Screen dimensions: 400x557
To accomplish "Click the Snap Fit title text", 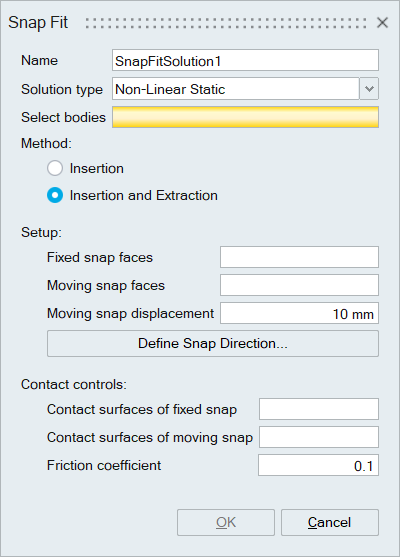I will 38,23.
